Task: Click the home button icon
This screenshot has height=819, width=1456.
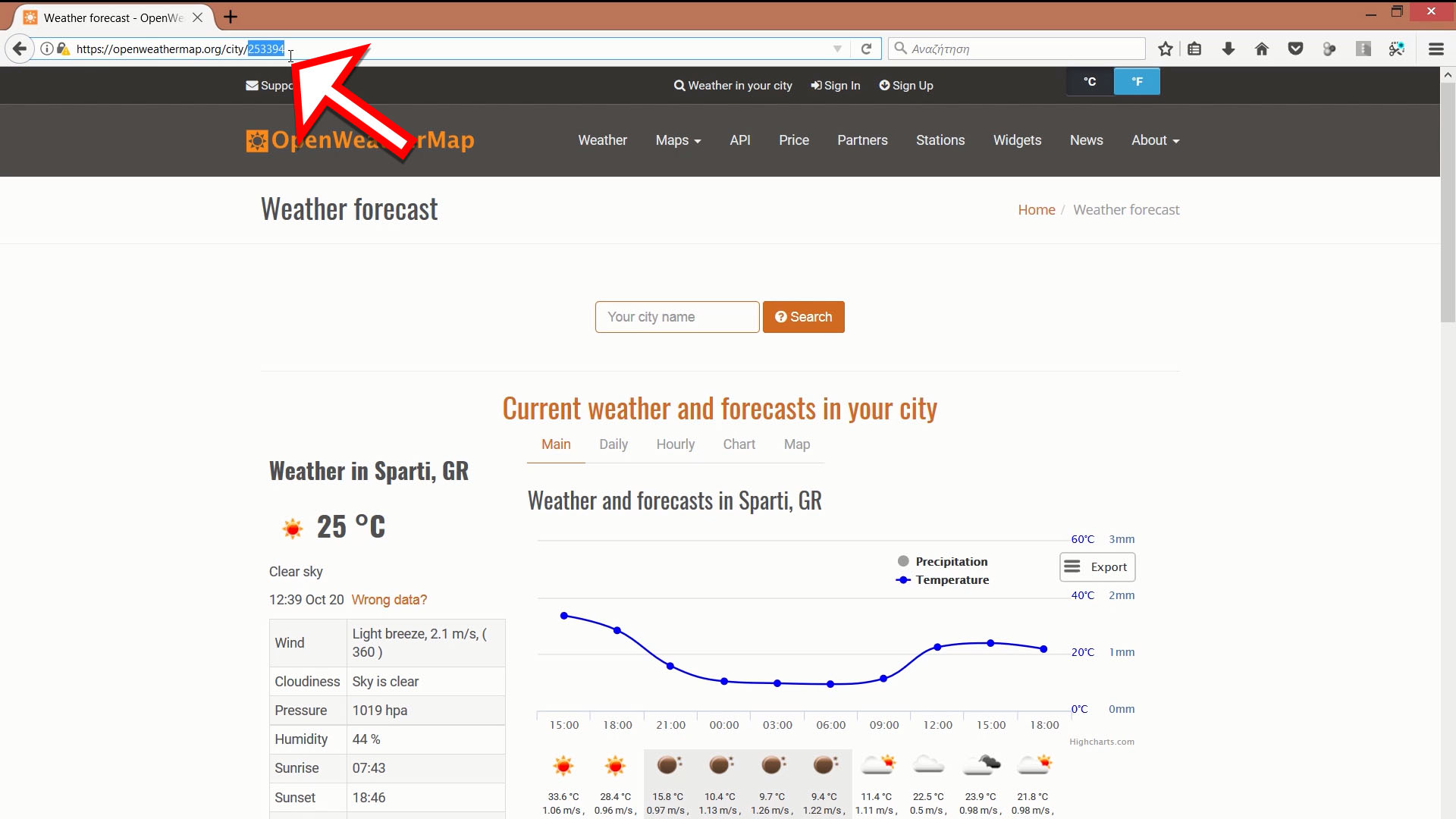Action: pos(1261,49)
